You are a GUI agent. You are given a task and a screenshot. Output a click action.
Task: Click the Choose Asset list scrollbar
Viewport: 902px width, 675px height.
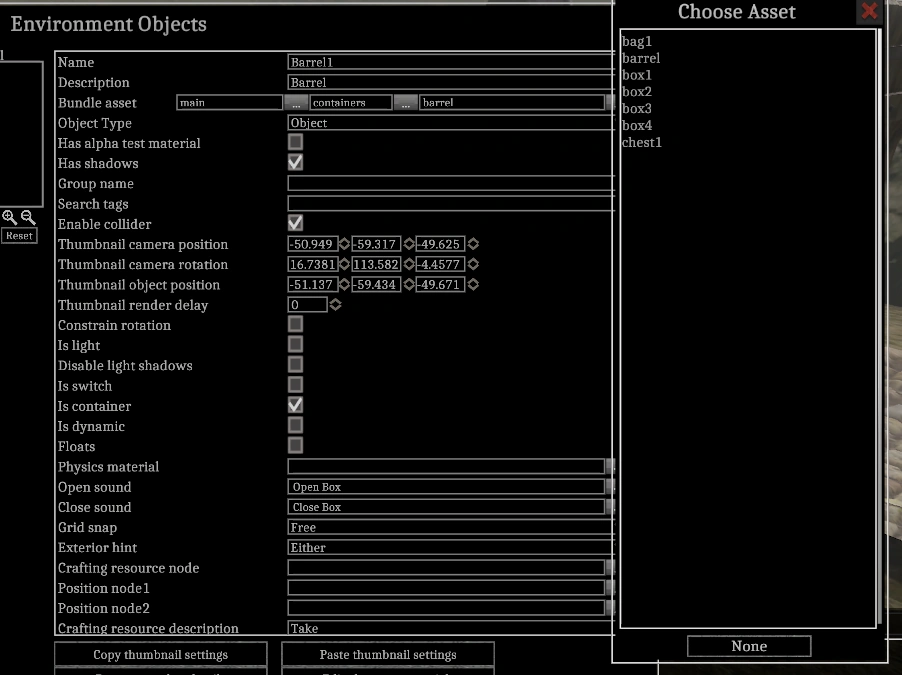click(880, 328)
